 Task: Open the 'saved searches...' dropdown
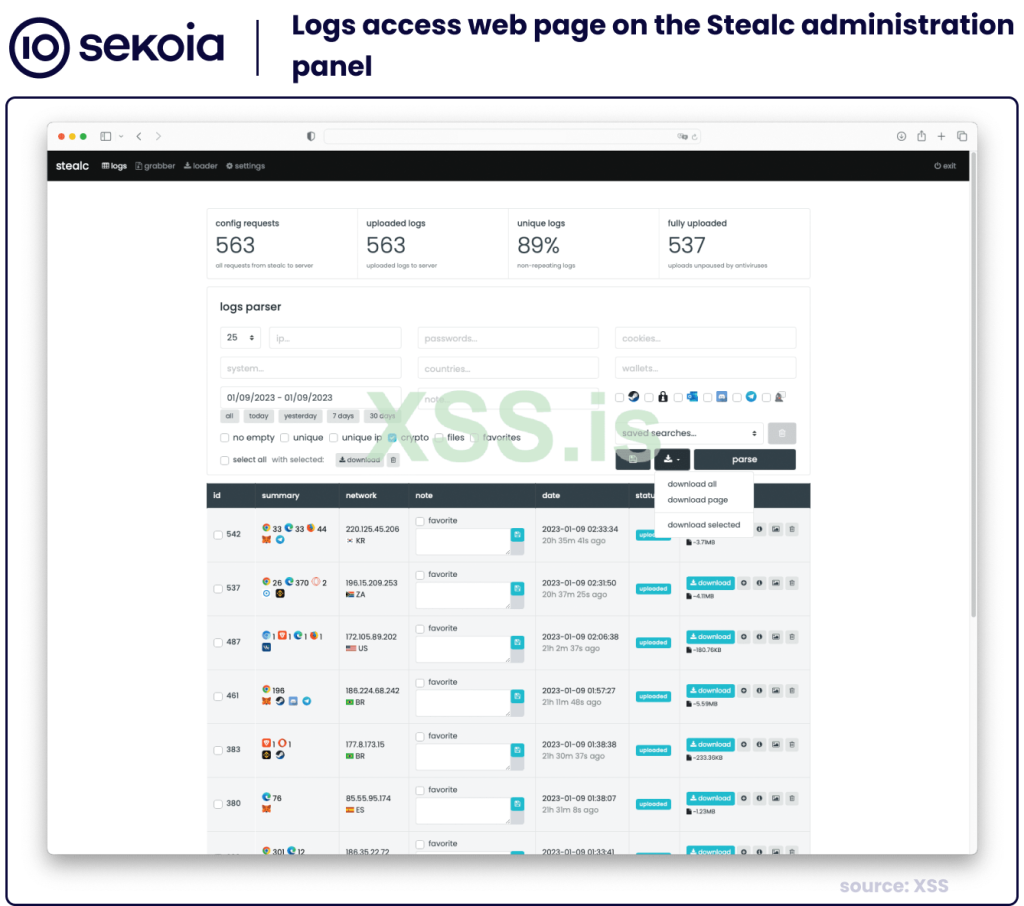(689, 433)
